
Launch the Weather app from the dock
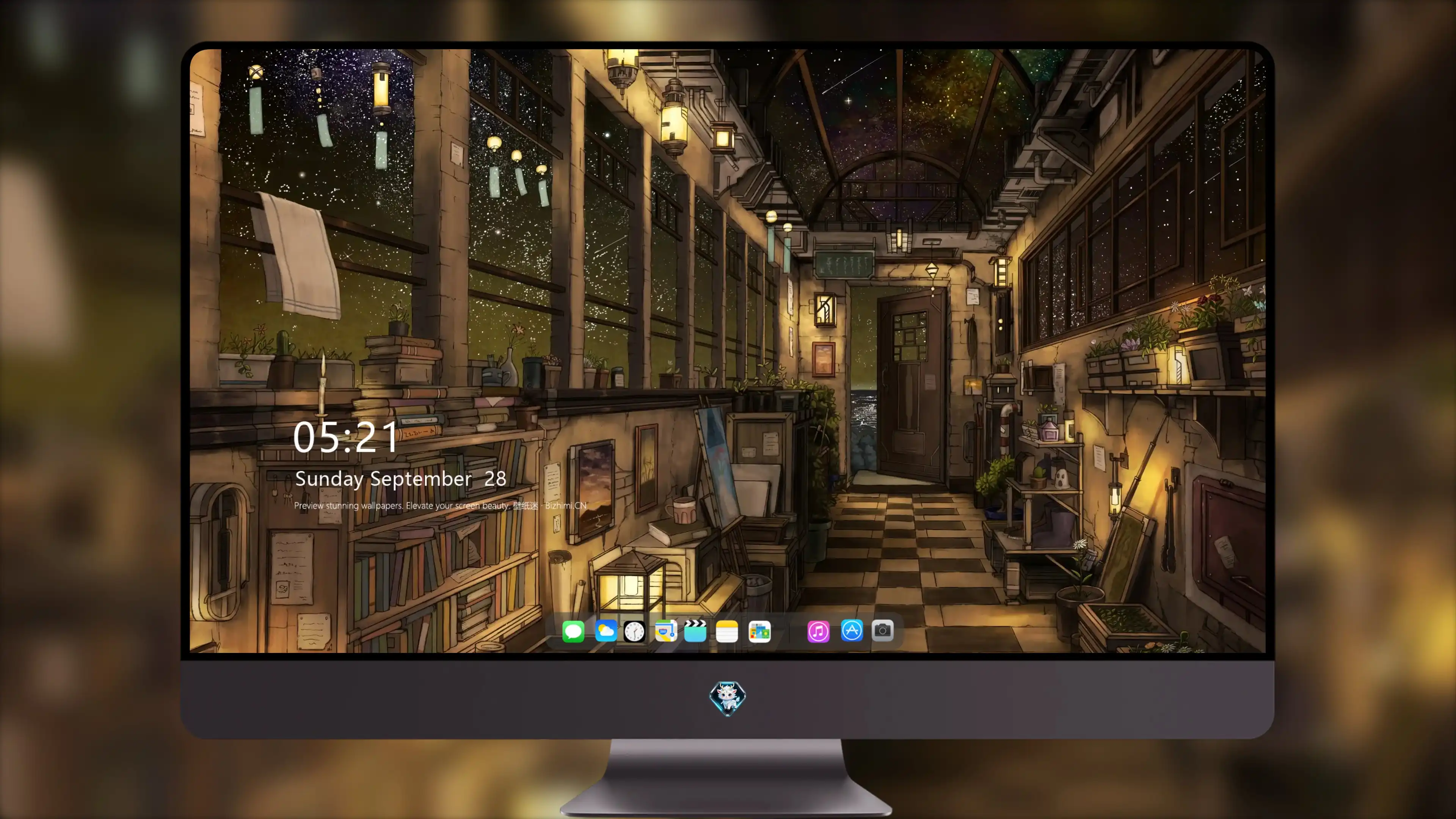tap(606, 631)
